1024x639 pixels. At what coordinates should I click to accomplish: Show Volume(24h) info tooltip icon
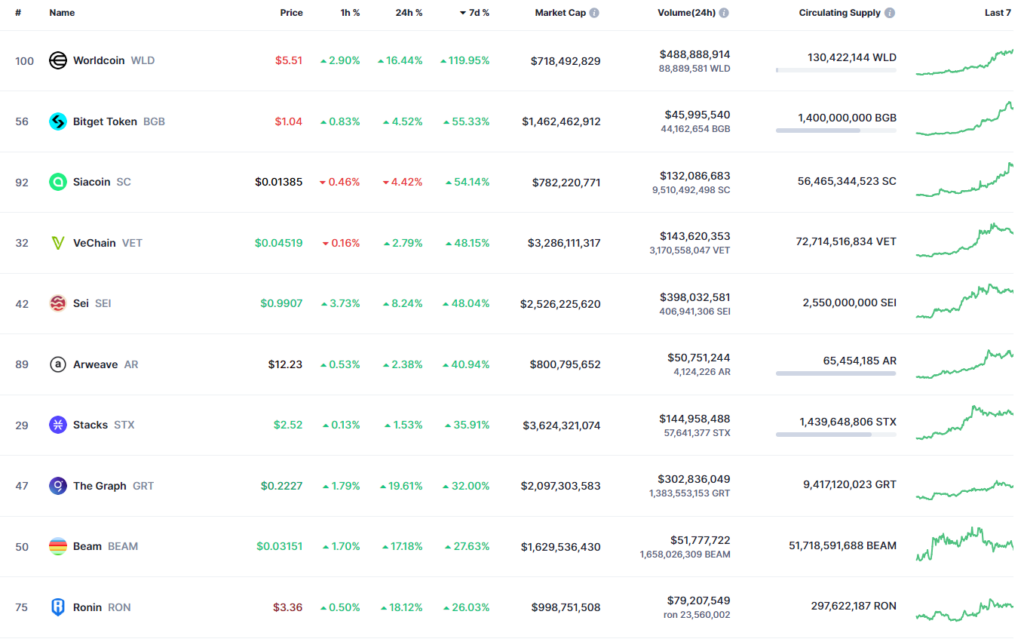(x=724, y=13)
